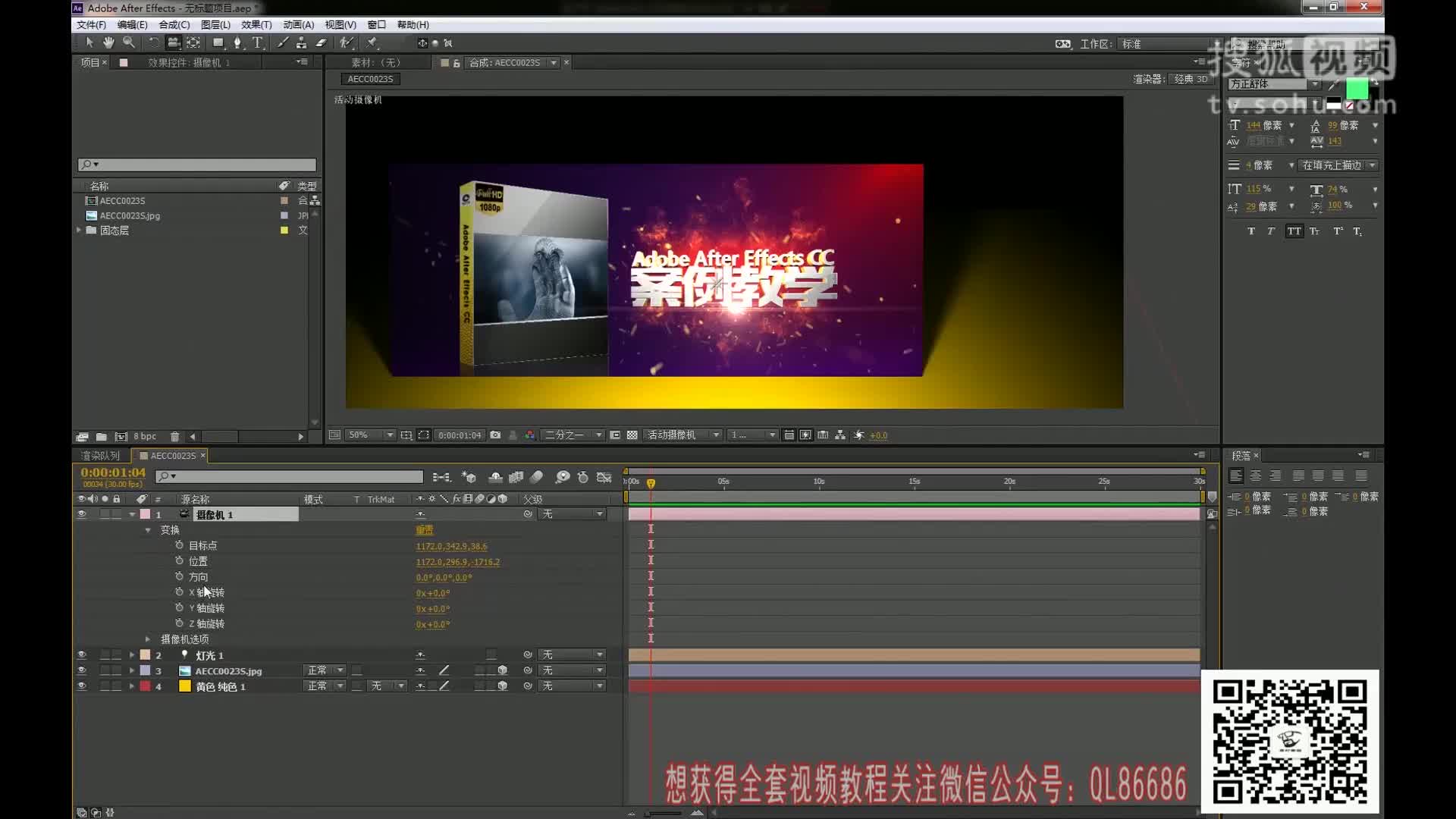Collapse the 变换 property group
The image size is (1456, 819).
pos(148,530)
